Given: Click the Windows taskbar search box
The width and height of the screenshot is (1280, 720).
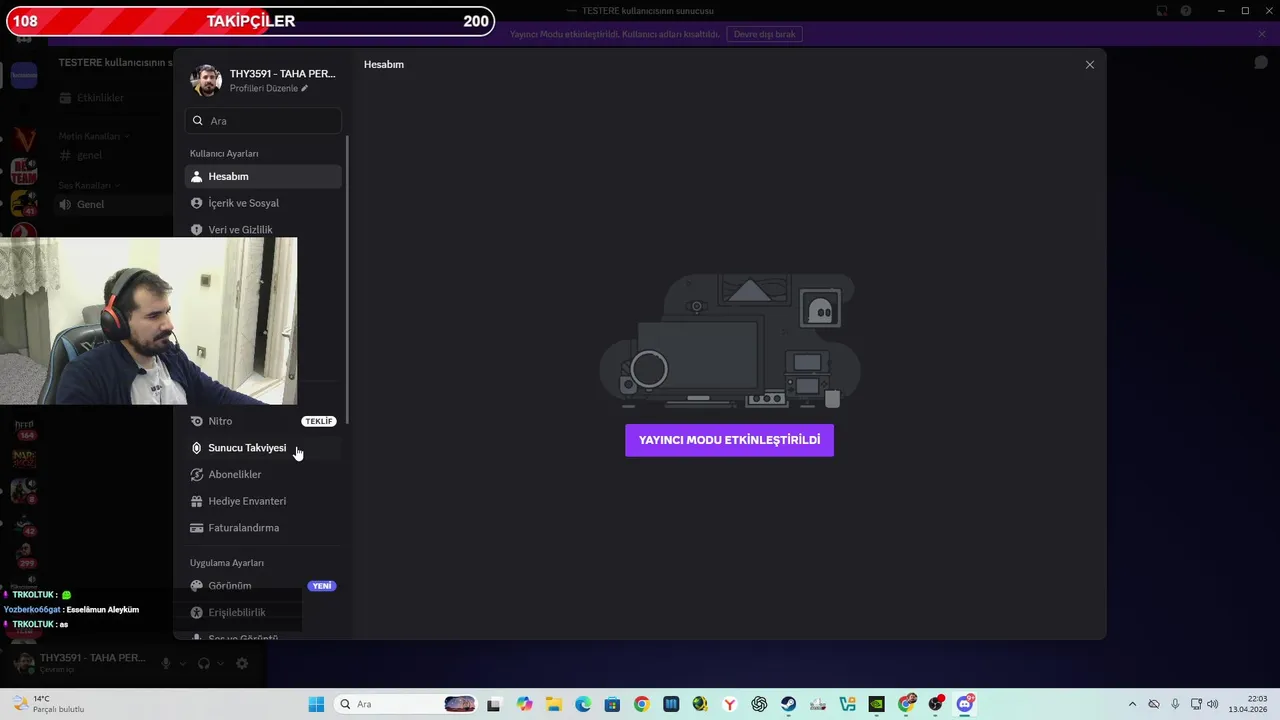Looking at the screenshot, I should point(405,704).
